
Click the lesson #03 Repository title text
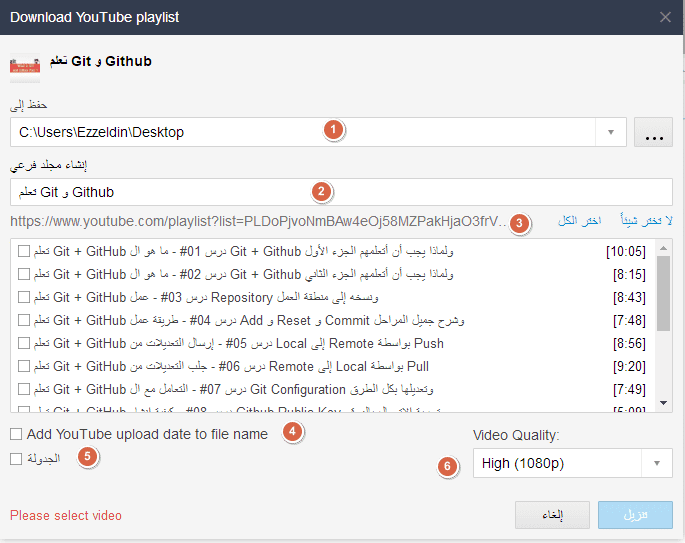(x=206, y=297)
